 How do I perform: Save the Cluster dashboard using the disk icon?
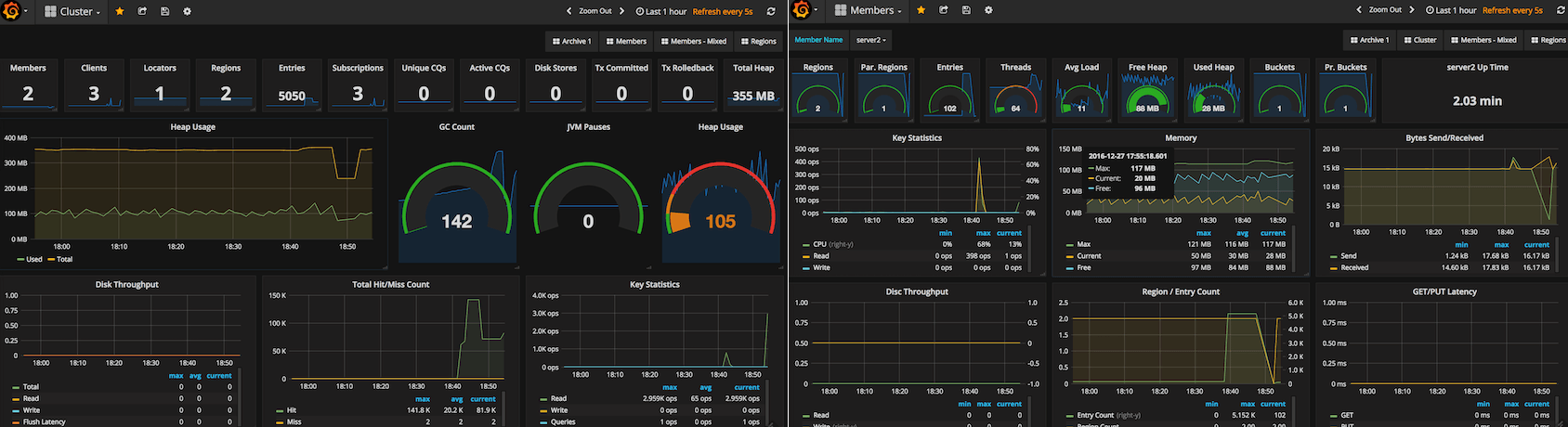pos(164,11)
